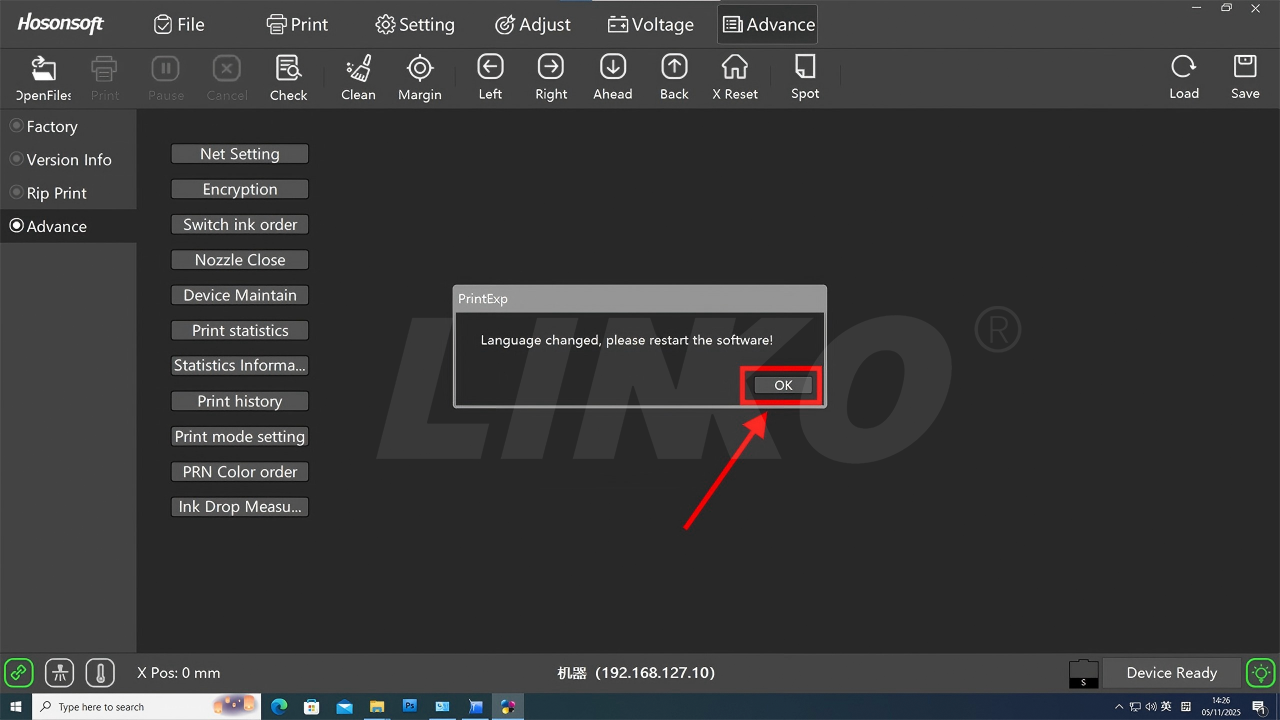Click the Load refresh icon
The height and width of the screenshot is (720, 1280).
tap(1183, 67)
